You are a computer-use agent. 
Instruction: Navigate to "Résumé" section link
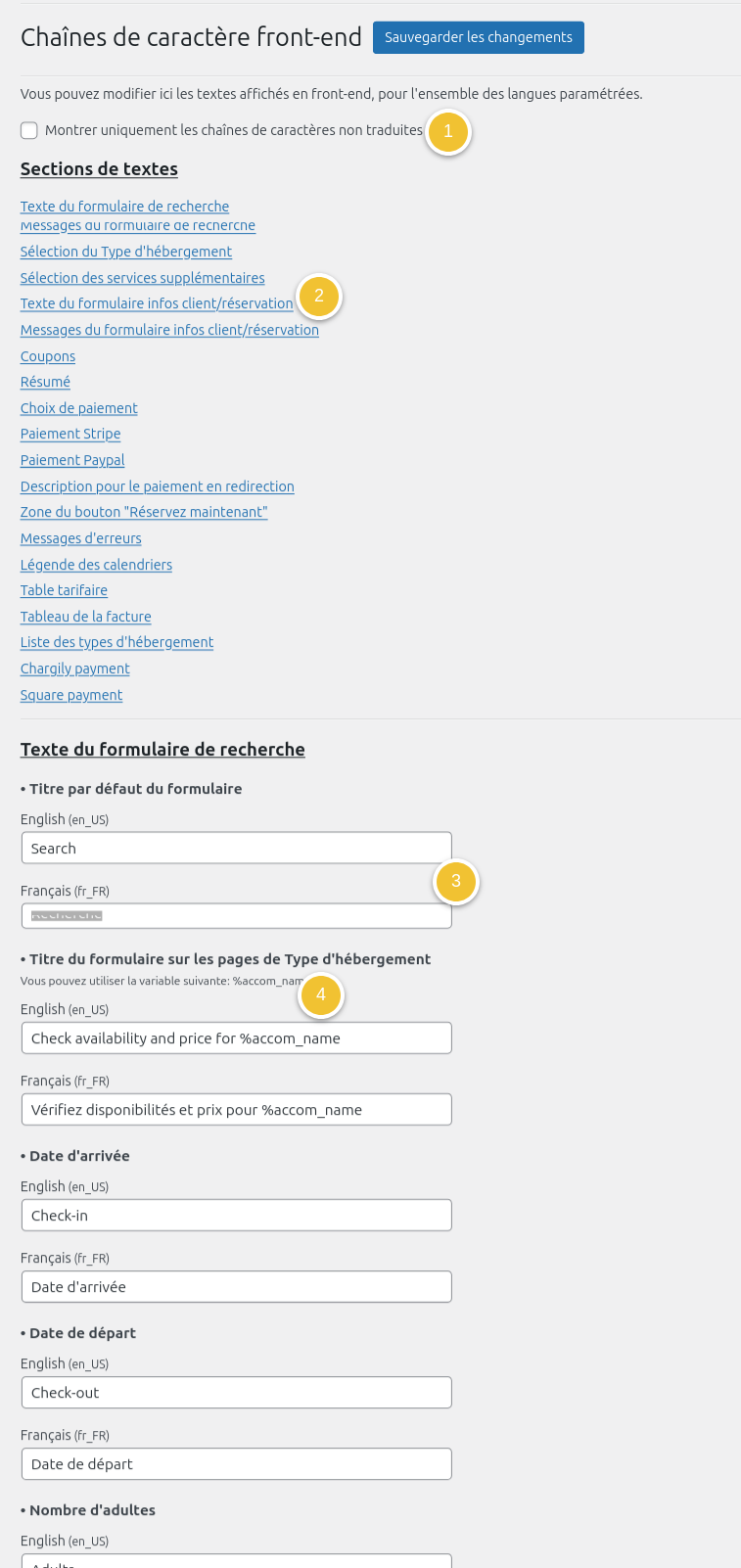[45, 382]
